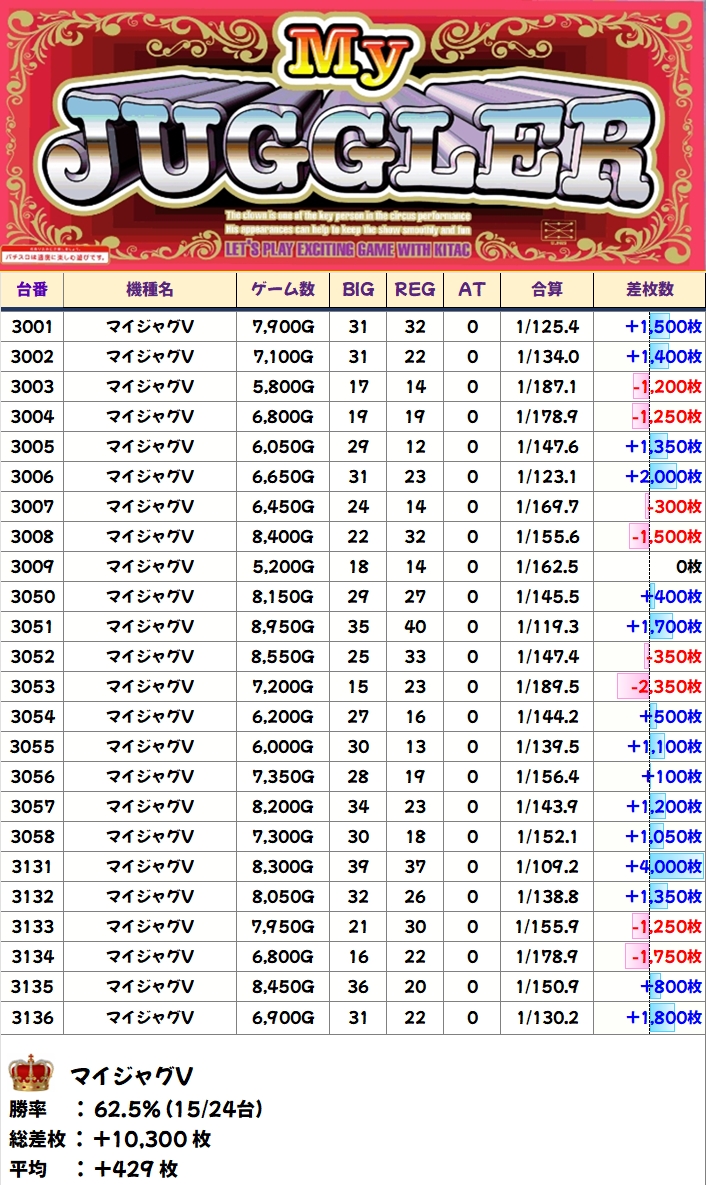Select machine number 3001 cell
This screenshot has height=1185, width=706.
[32, 327]
